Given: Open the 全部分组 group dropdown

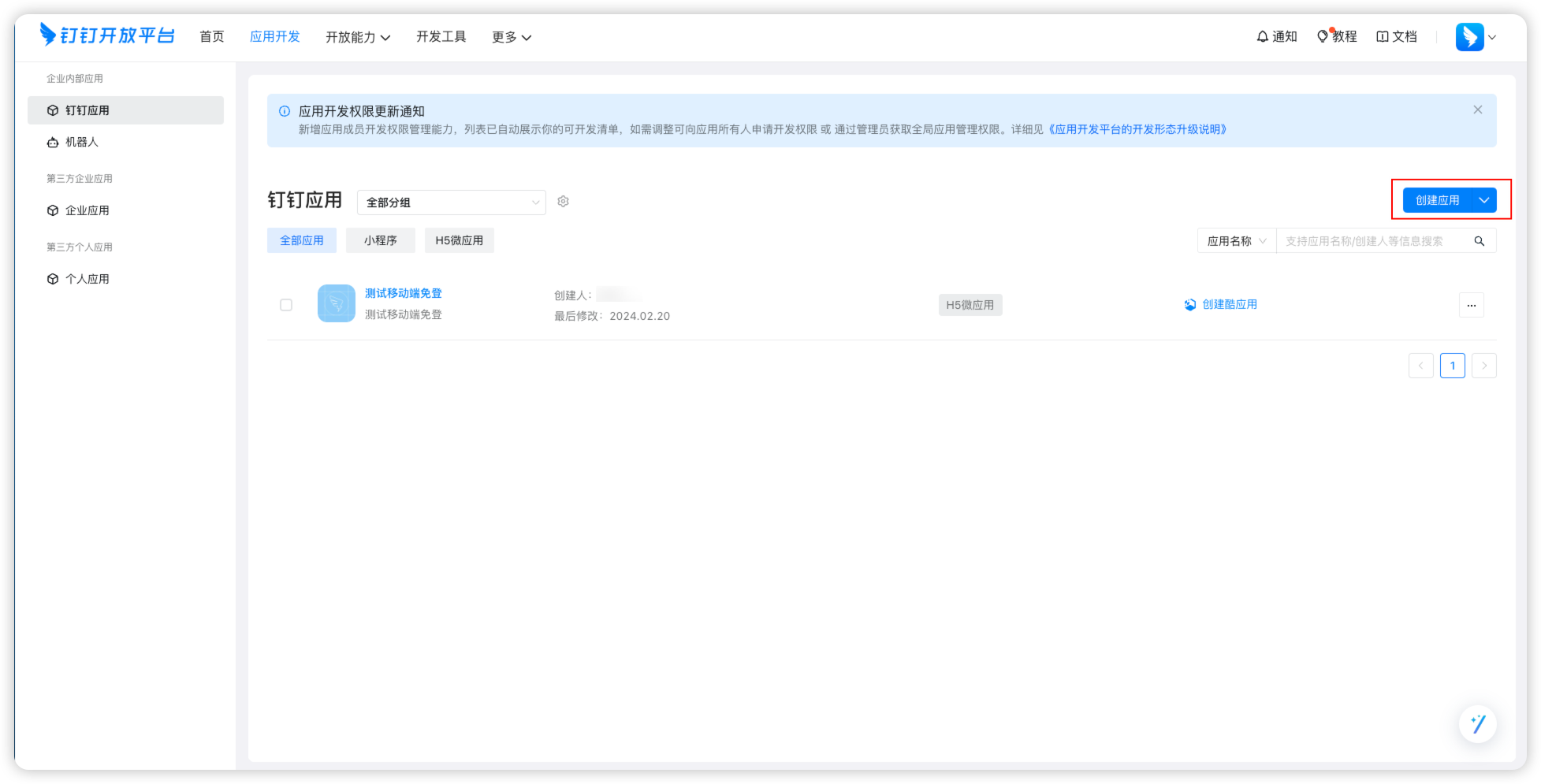Looking at the screenshot, I should 452,203.
